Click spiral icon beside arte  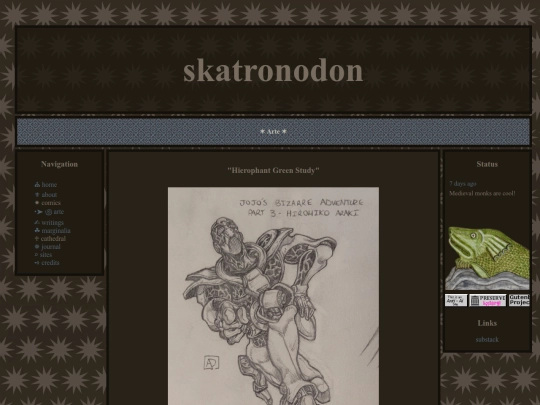pyautogui.click(x=49, y=212)
